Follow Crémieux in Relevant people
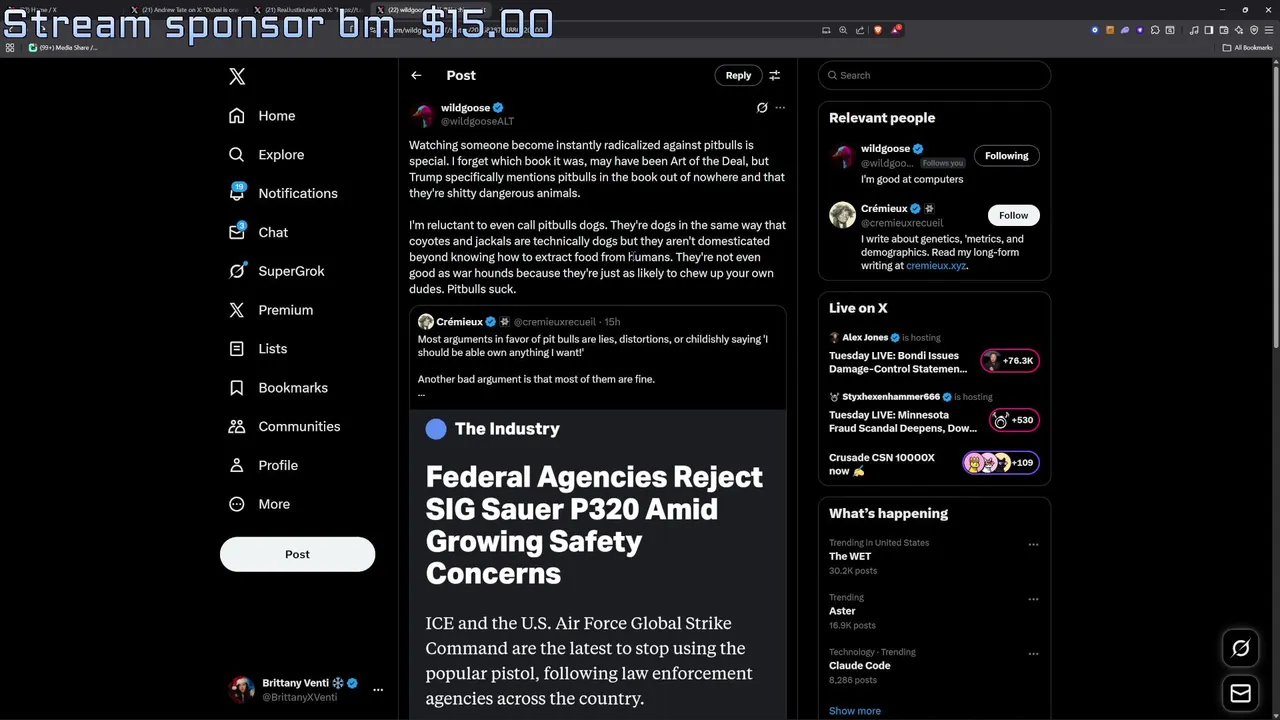1280x720 pixels. pyautogui.click(x=1013, y=215)
